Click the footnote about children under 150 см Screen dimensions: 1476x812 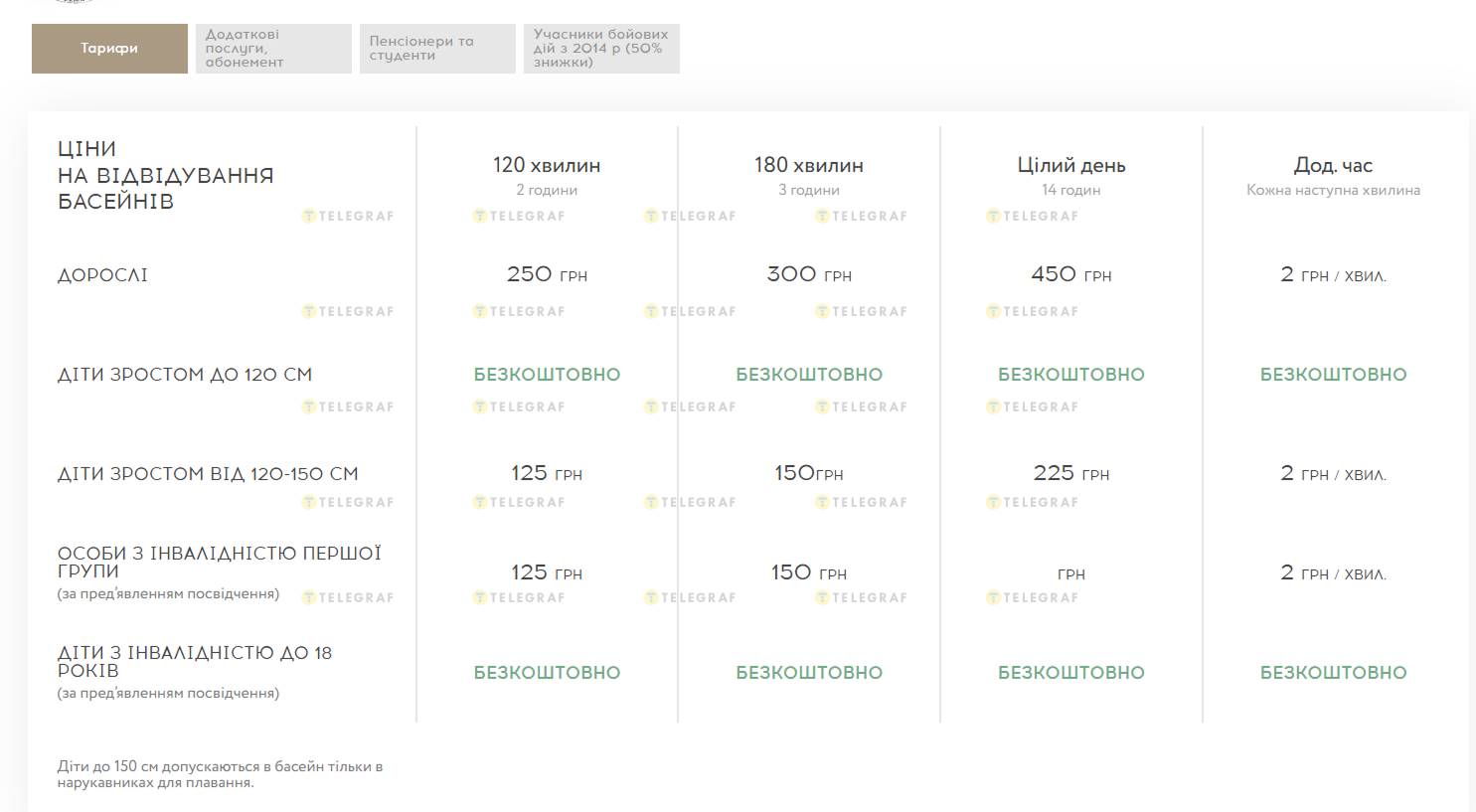pyautogui.click(x=220, y=774)
